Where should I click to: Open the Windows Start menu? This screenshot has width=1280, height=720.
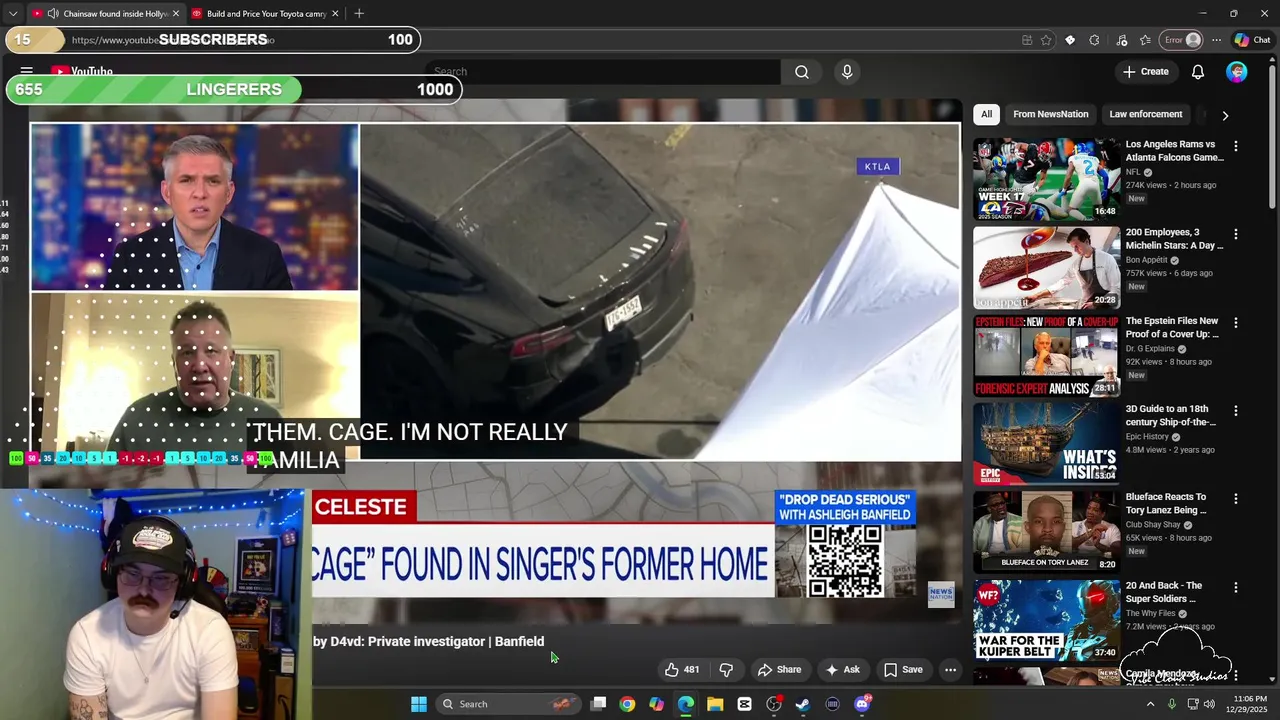[419, 704]
